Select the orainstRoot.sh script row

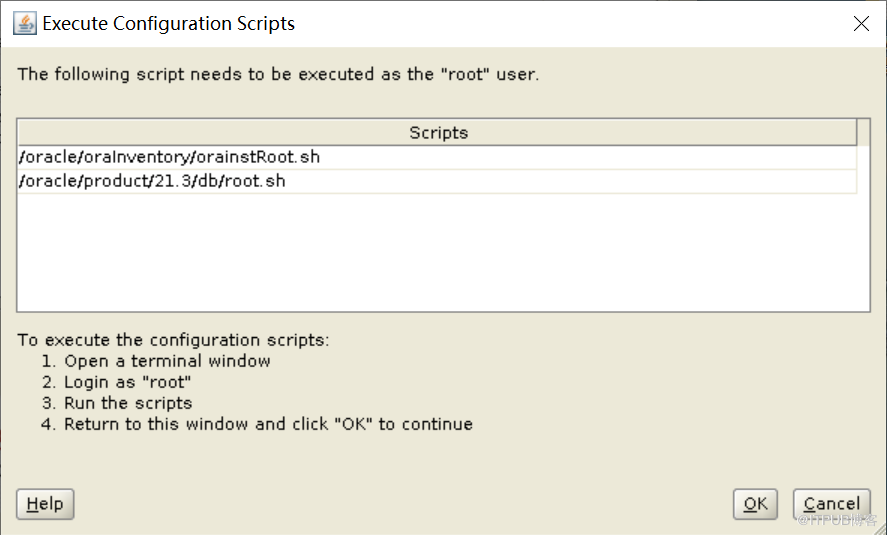pos(170,157)
